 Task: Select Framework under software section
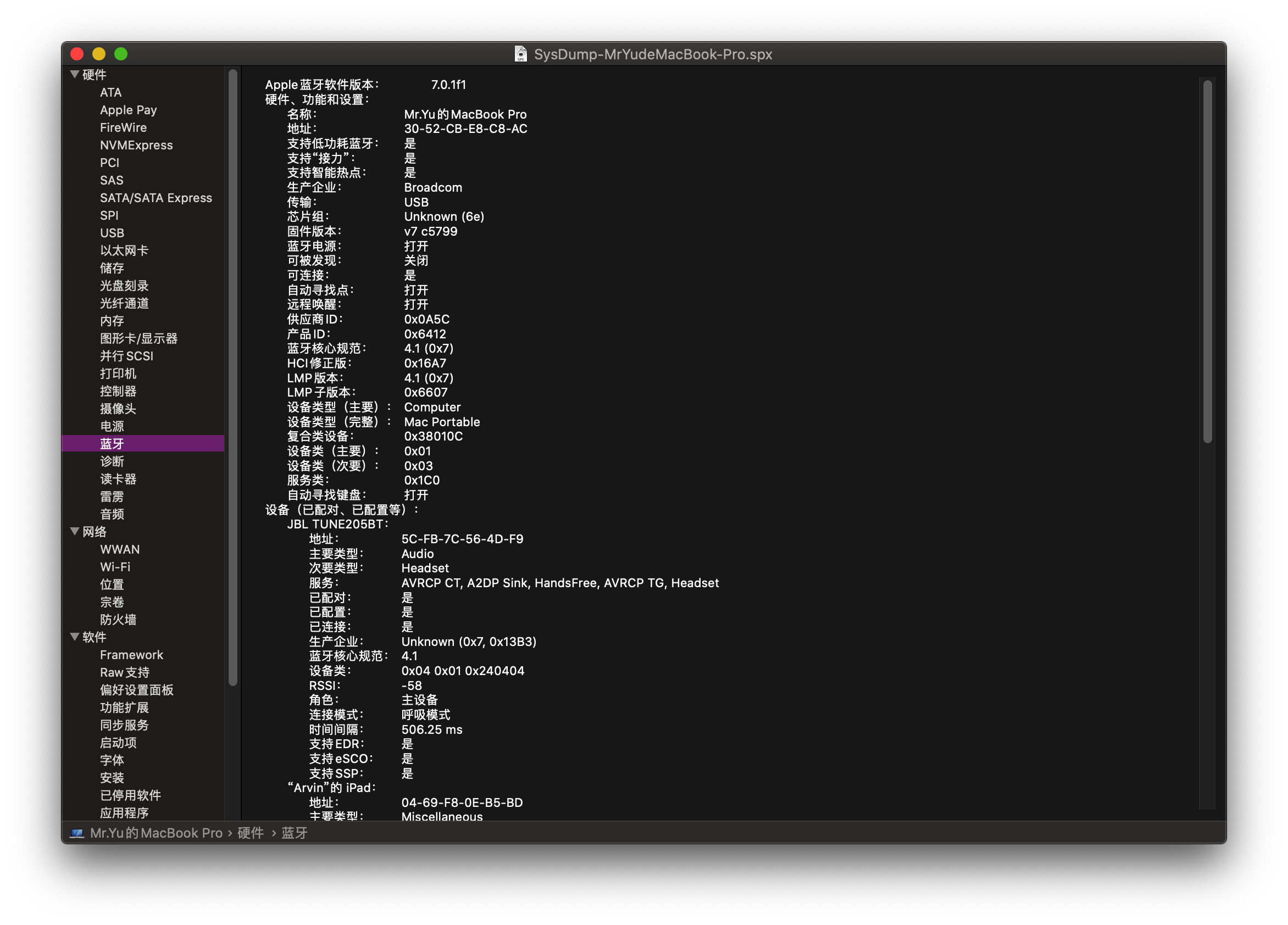pyautogui.click(x=131, y=655)
